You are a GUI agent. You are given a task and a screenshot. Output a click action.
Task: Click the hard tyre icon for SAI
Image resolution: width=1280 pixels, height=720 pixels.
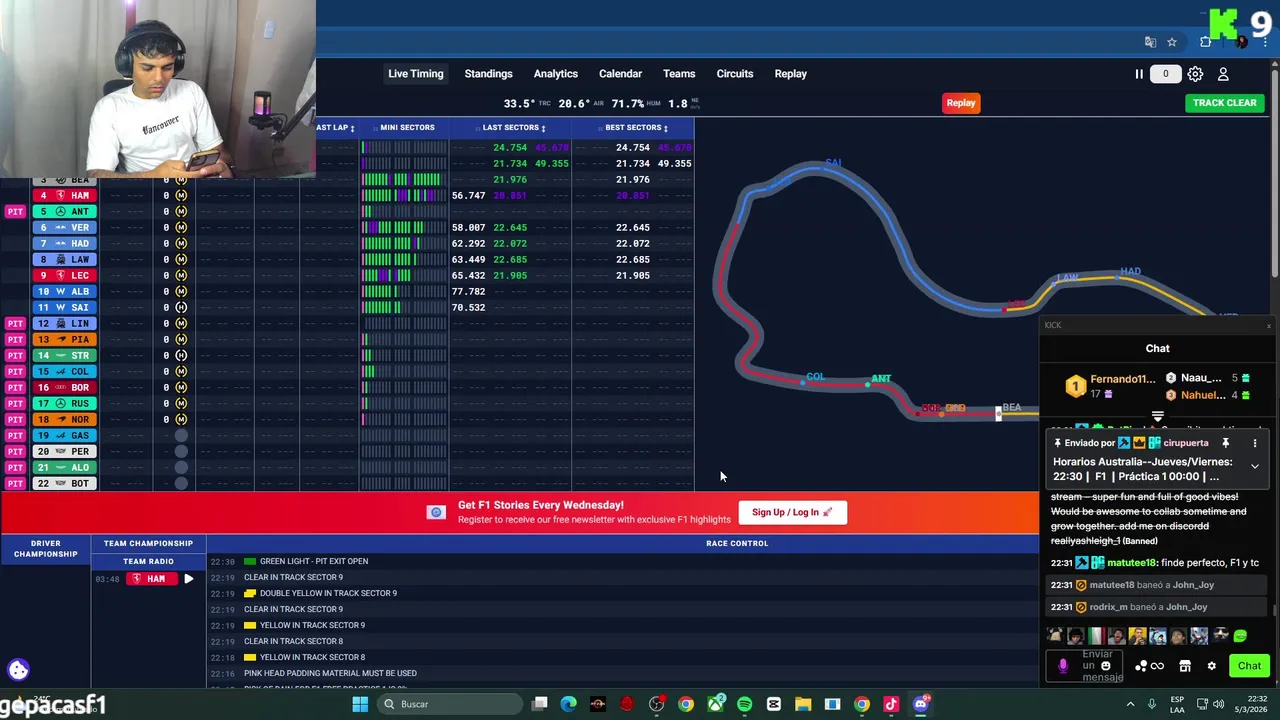[181, 307]
